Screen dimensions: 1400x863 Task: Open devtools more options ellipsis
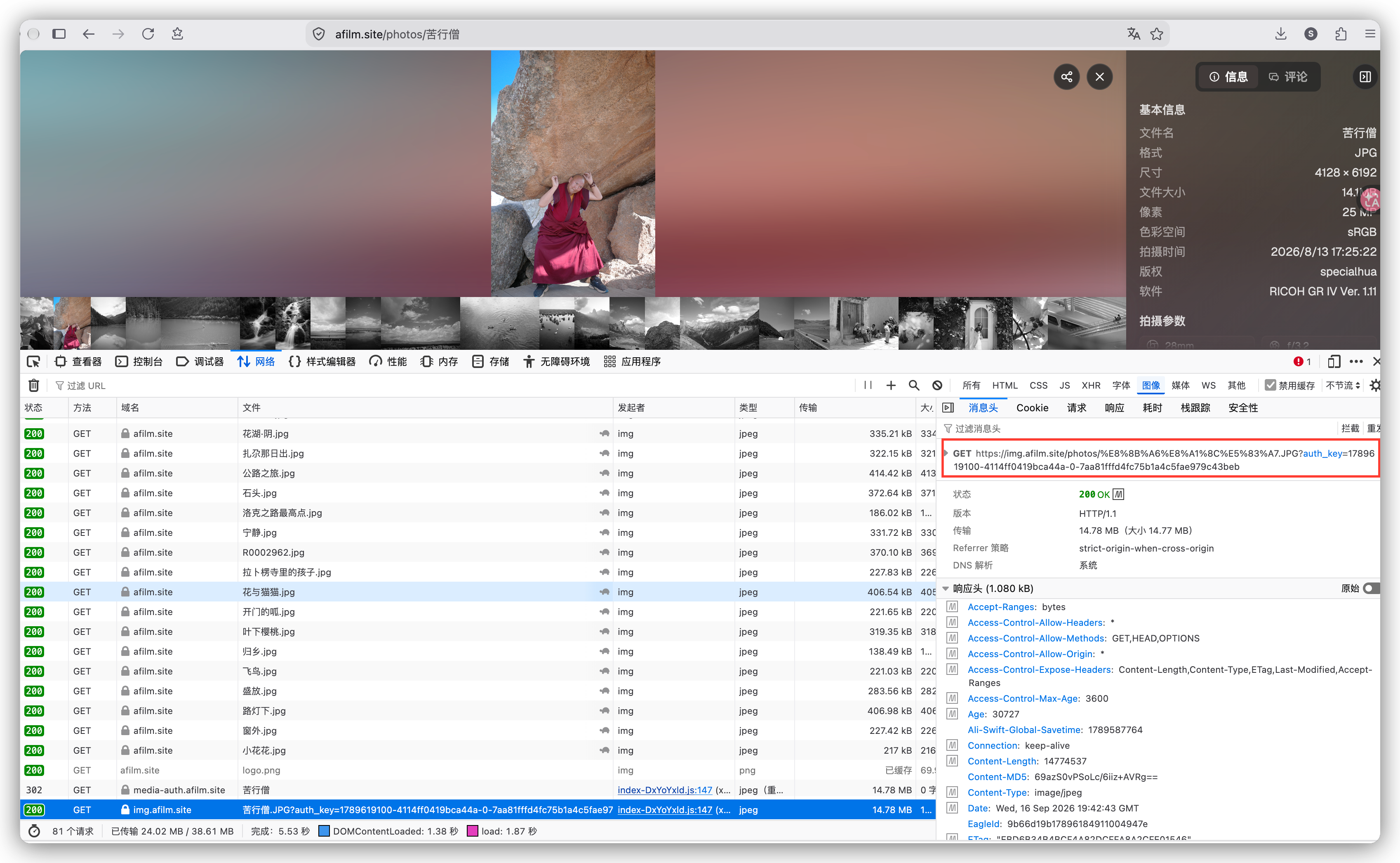point(1356,361)
